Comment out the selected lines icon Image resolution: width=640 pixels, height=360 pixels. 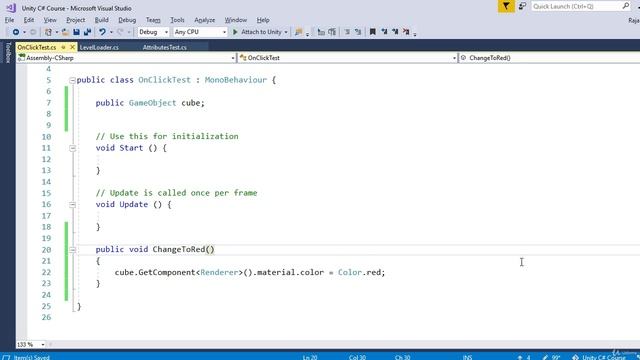pyautogui.click(x=347, y=32)
